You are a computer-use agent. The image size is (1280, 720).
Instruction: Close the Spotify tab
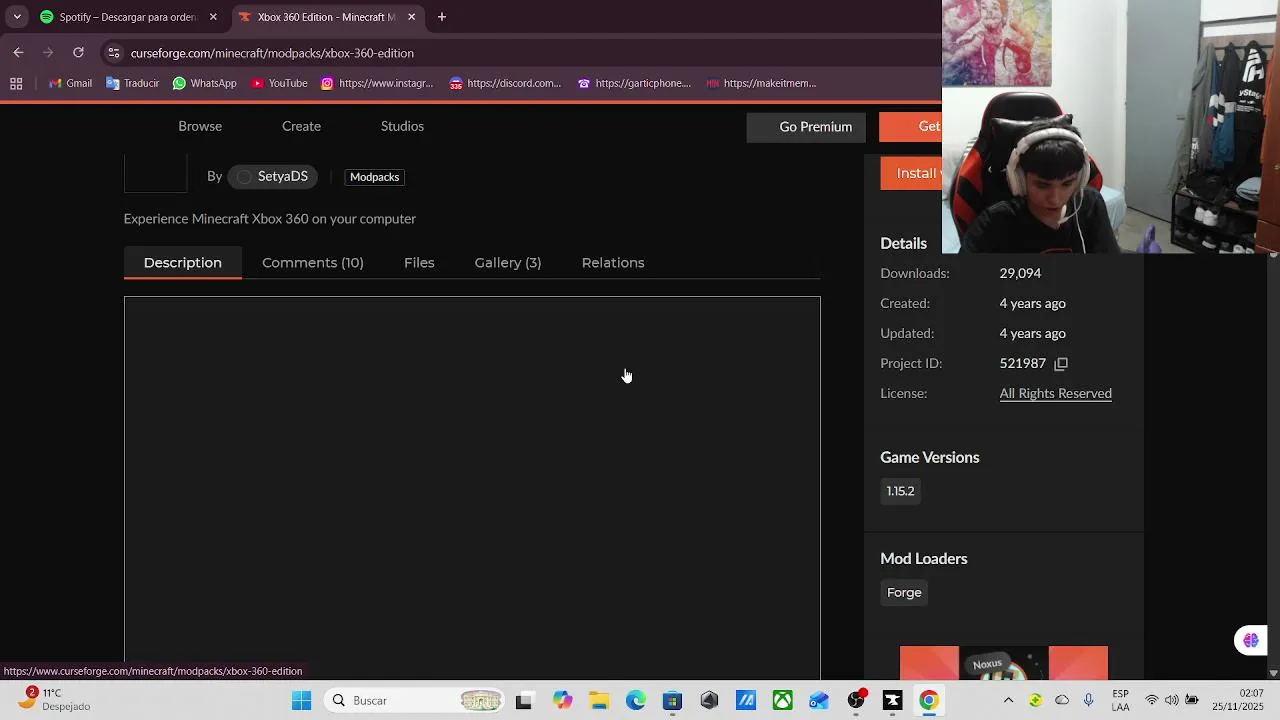click(213, 17)
